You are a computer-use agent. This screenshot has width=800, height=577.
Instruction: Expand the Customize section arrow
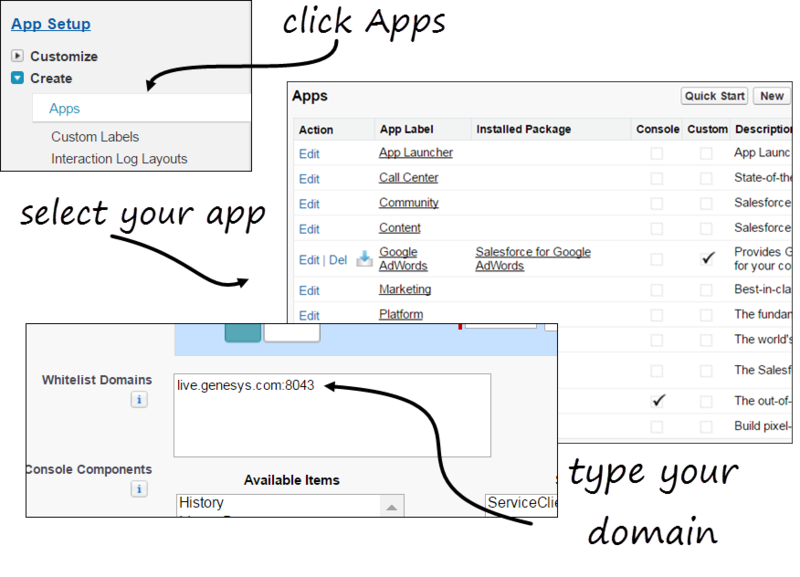(x=17, y=56)
